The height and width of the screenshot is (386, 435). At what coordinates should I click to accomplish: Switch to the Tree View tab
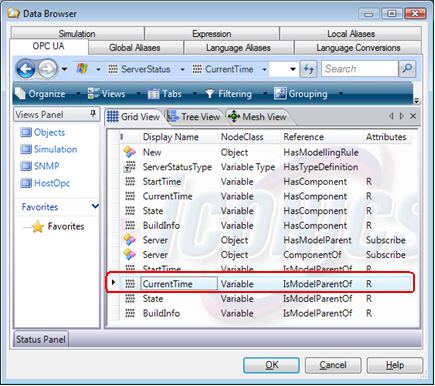[x=193, y=117]
